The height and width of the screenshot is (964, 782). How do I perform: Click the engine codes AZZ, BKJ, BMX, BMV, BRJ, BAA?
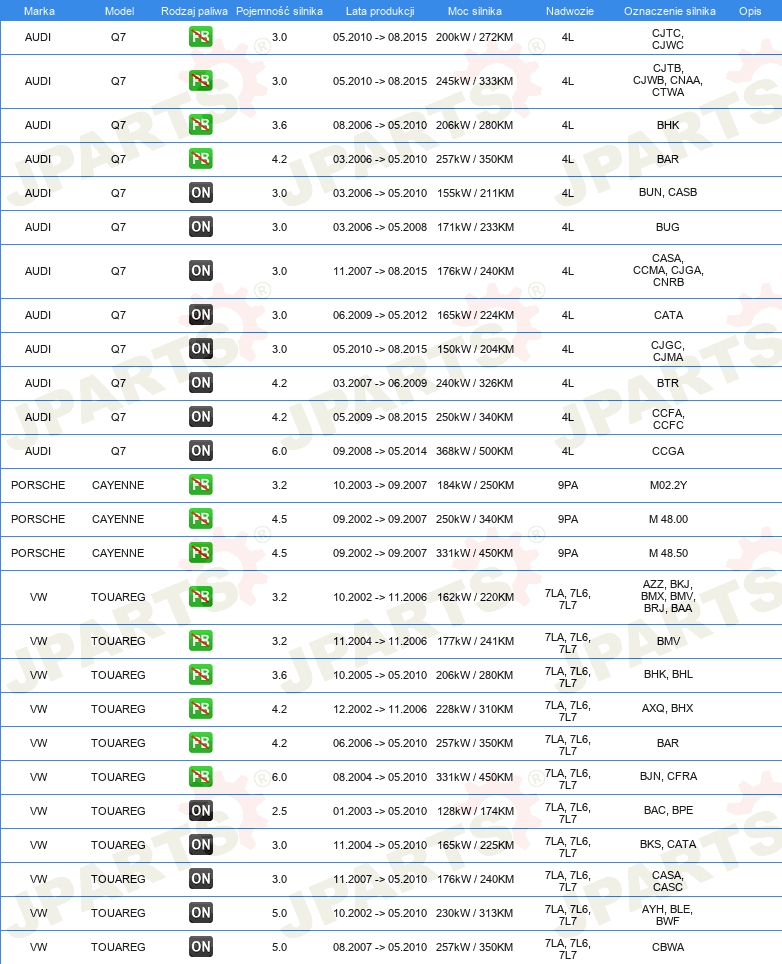tap(668, 596)
